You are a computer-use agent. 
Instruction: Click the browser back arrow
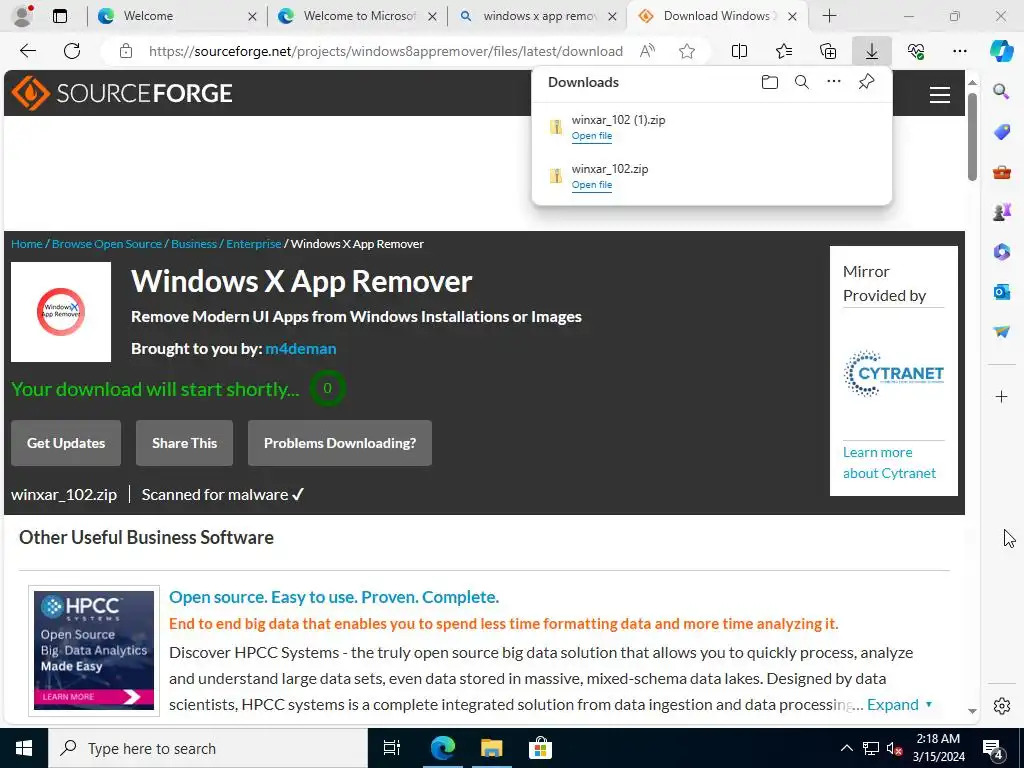[27, 51]
